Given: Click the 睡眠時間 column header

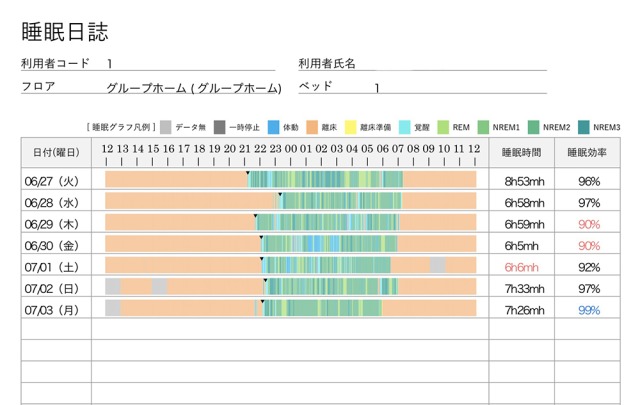Looking at the screenshot, I should tap(521, 152).
